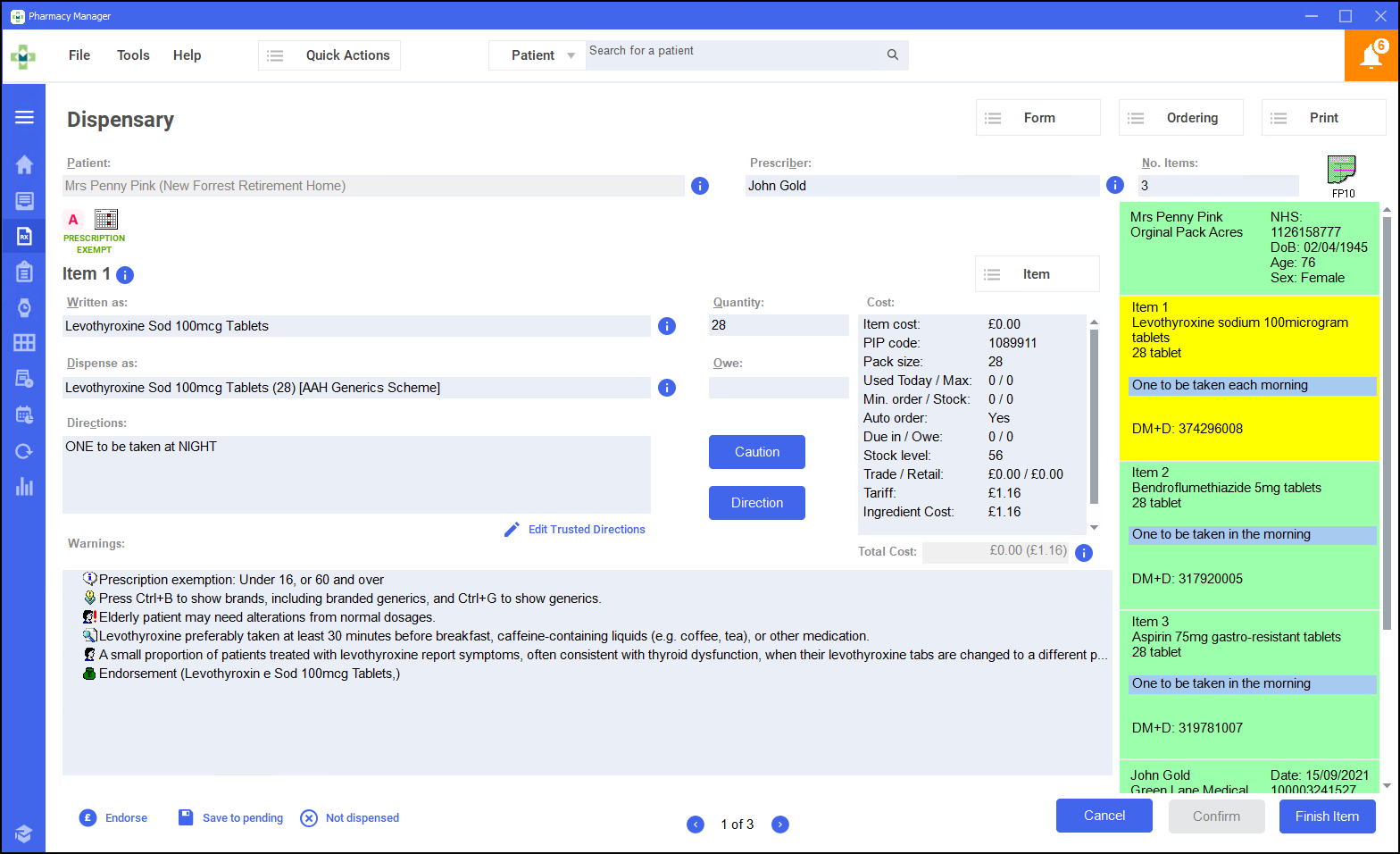This screenshot has width=1400, height=854.
Task: Click the Home icon in sidebar
Action: tap(24, 164)
